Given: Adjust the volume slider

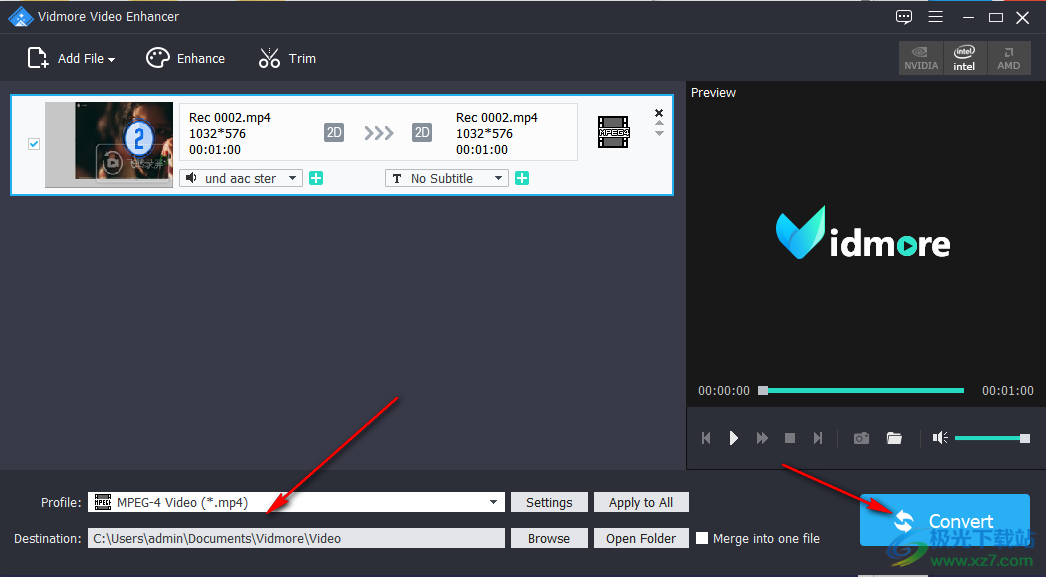Looking at the screenshot, I should click(992, 438).
